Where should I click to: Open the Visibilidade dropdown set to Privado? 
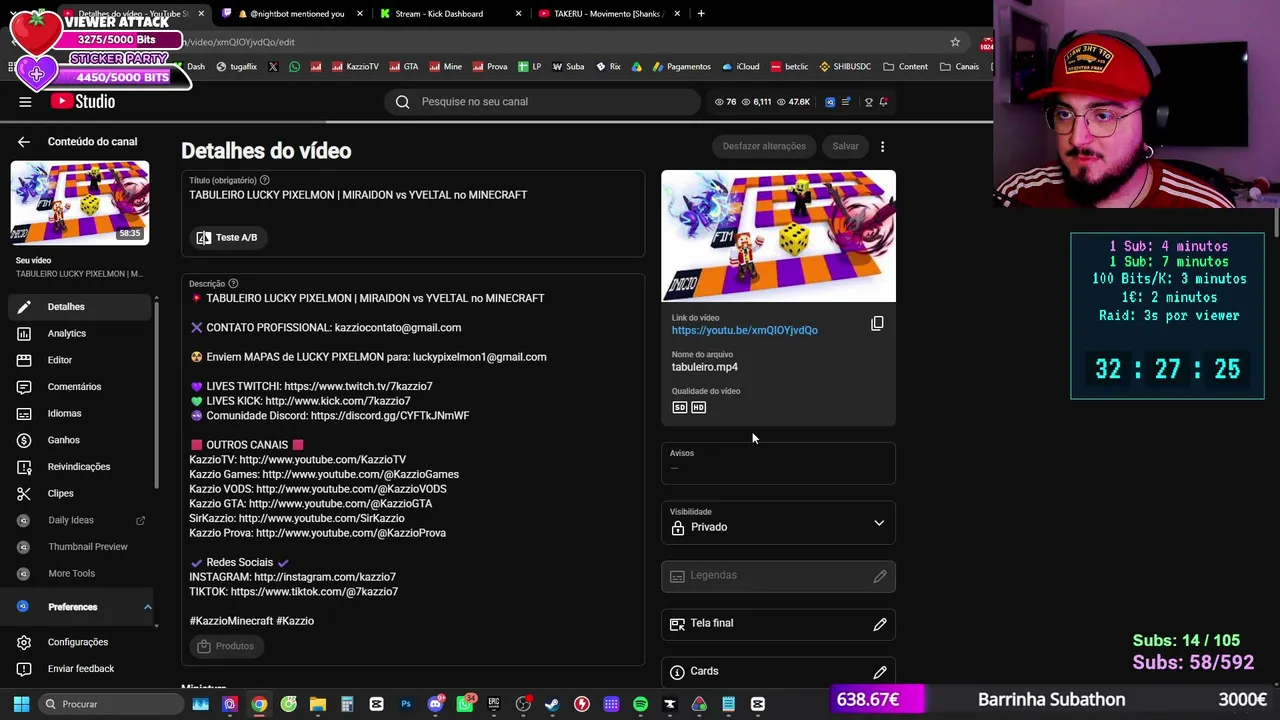(x=778, y=522)
